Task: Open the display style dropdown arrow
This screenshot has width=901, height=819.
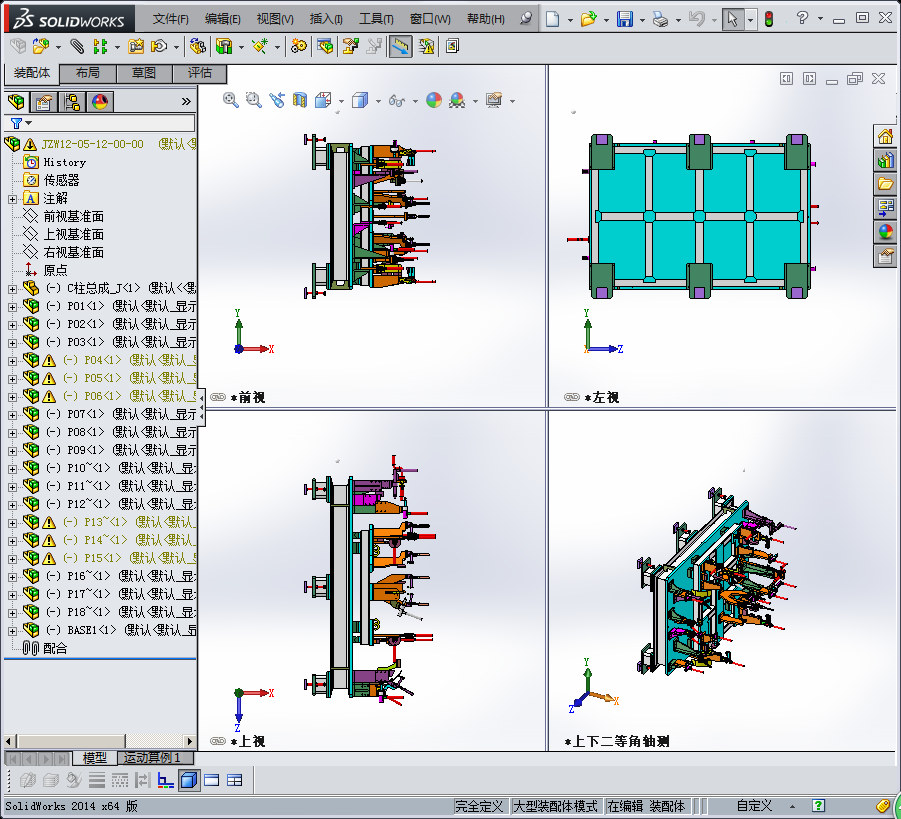Action: (377, 101)
